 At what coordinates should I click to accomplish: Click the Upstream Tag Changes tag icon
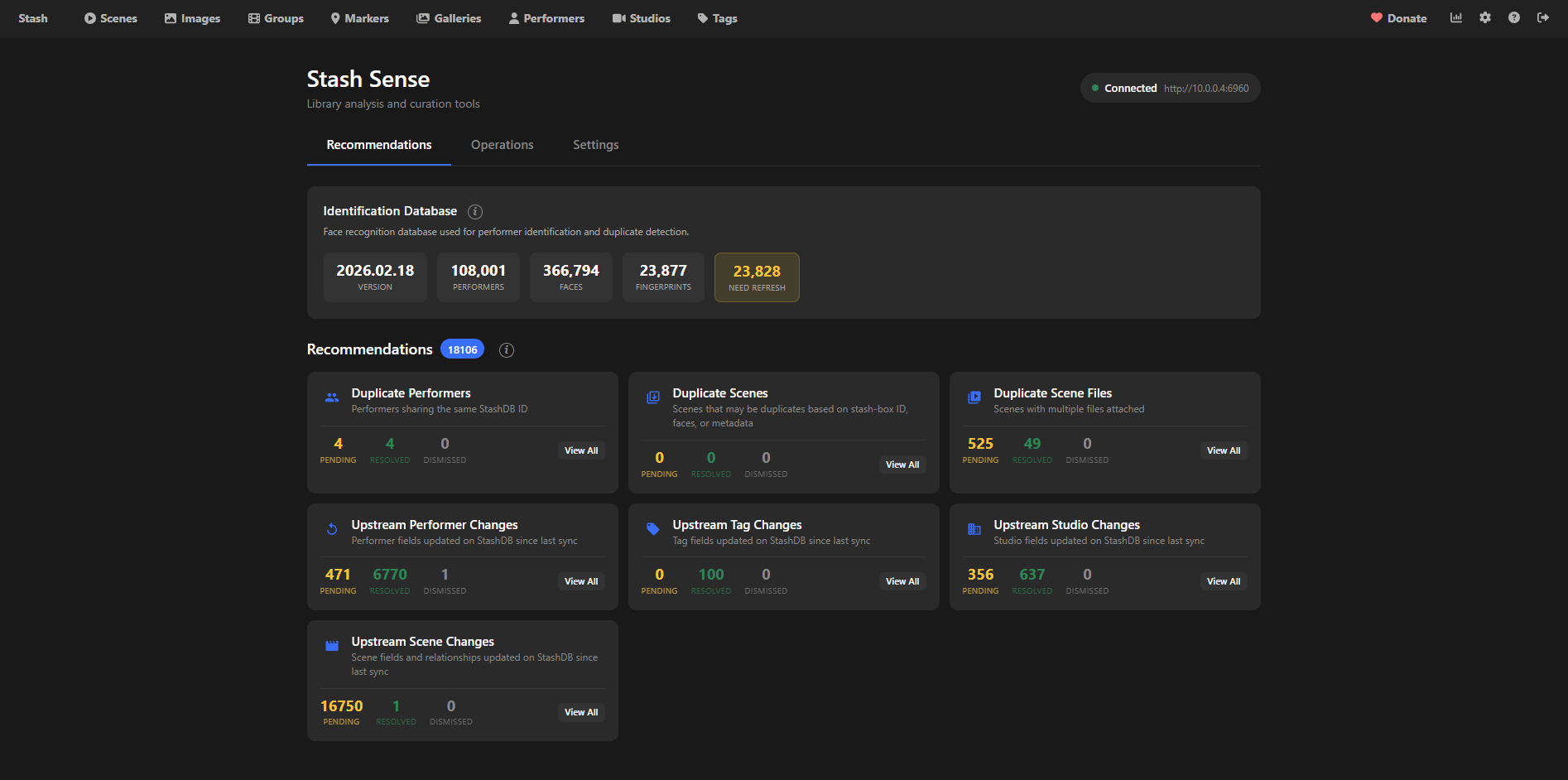click(x=653, y=529)
